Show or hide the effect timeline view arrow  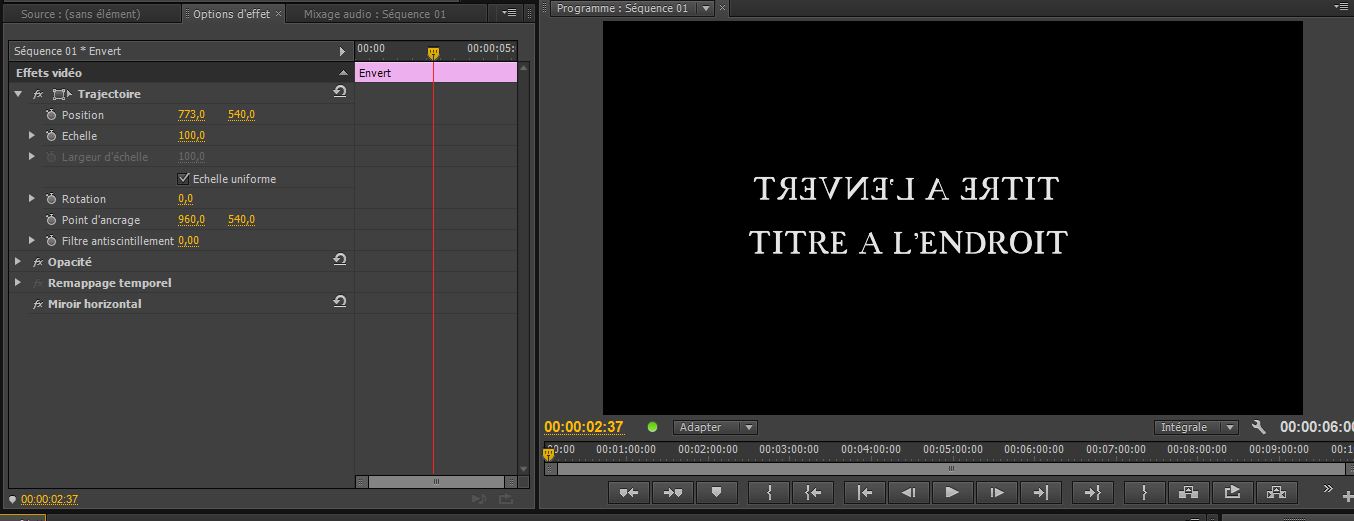[343, 51]
